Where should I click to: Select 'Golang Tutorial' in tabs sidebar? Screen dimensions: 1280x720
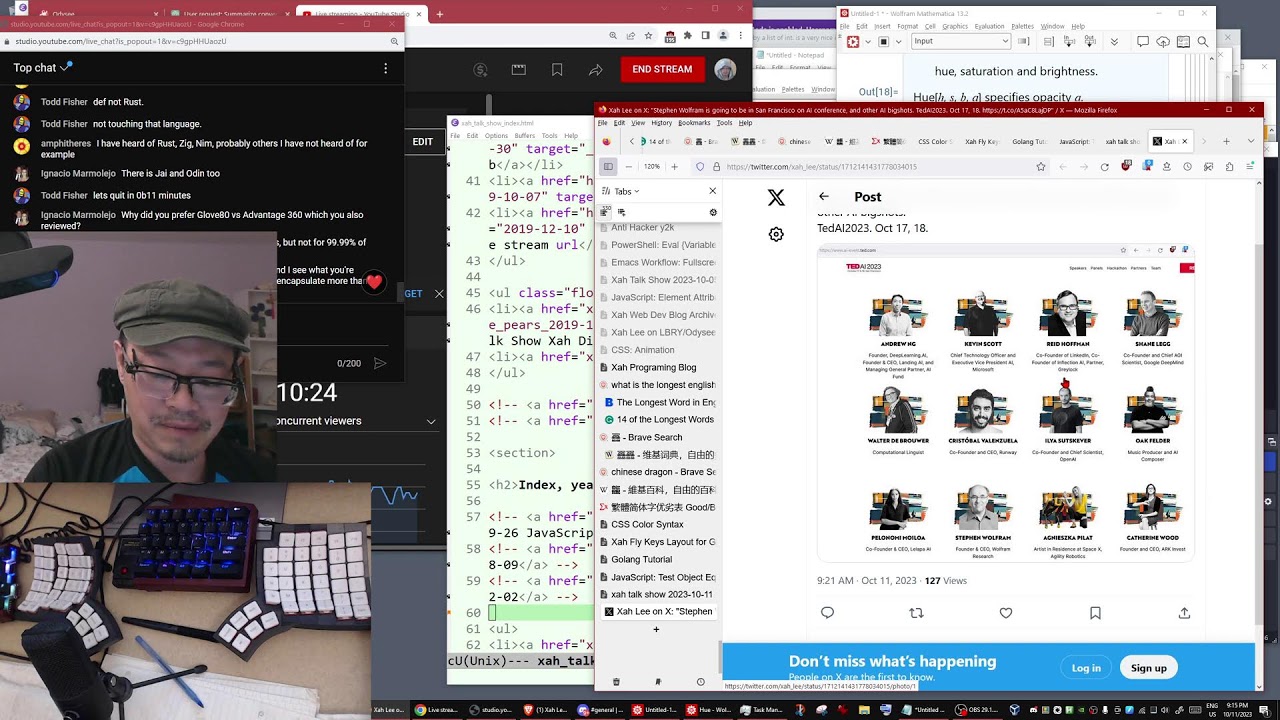pyautogui.click(x=657, y=559)
